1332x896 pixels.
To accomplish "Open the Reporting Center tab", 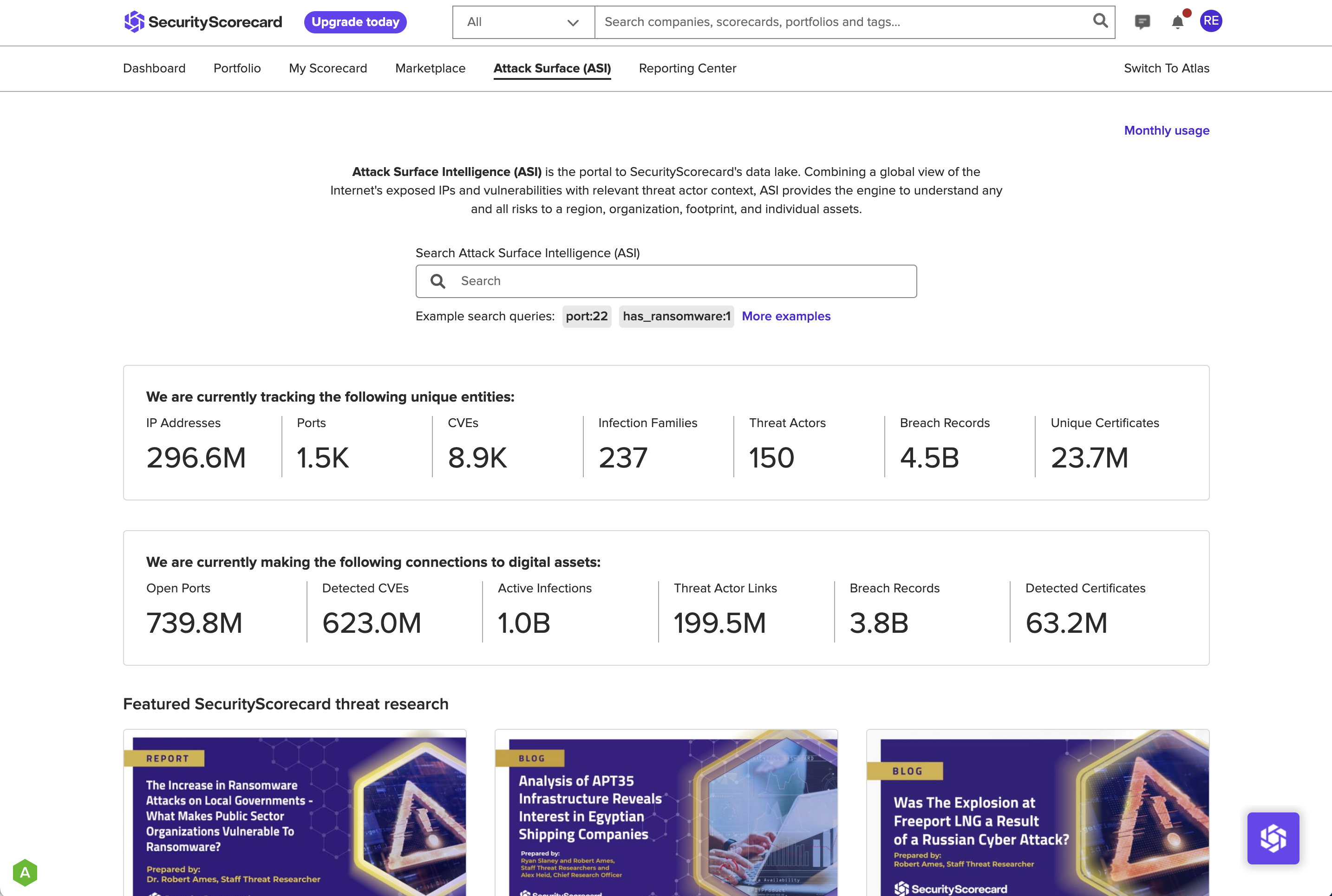I will click(x=687, y=69).
